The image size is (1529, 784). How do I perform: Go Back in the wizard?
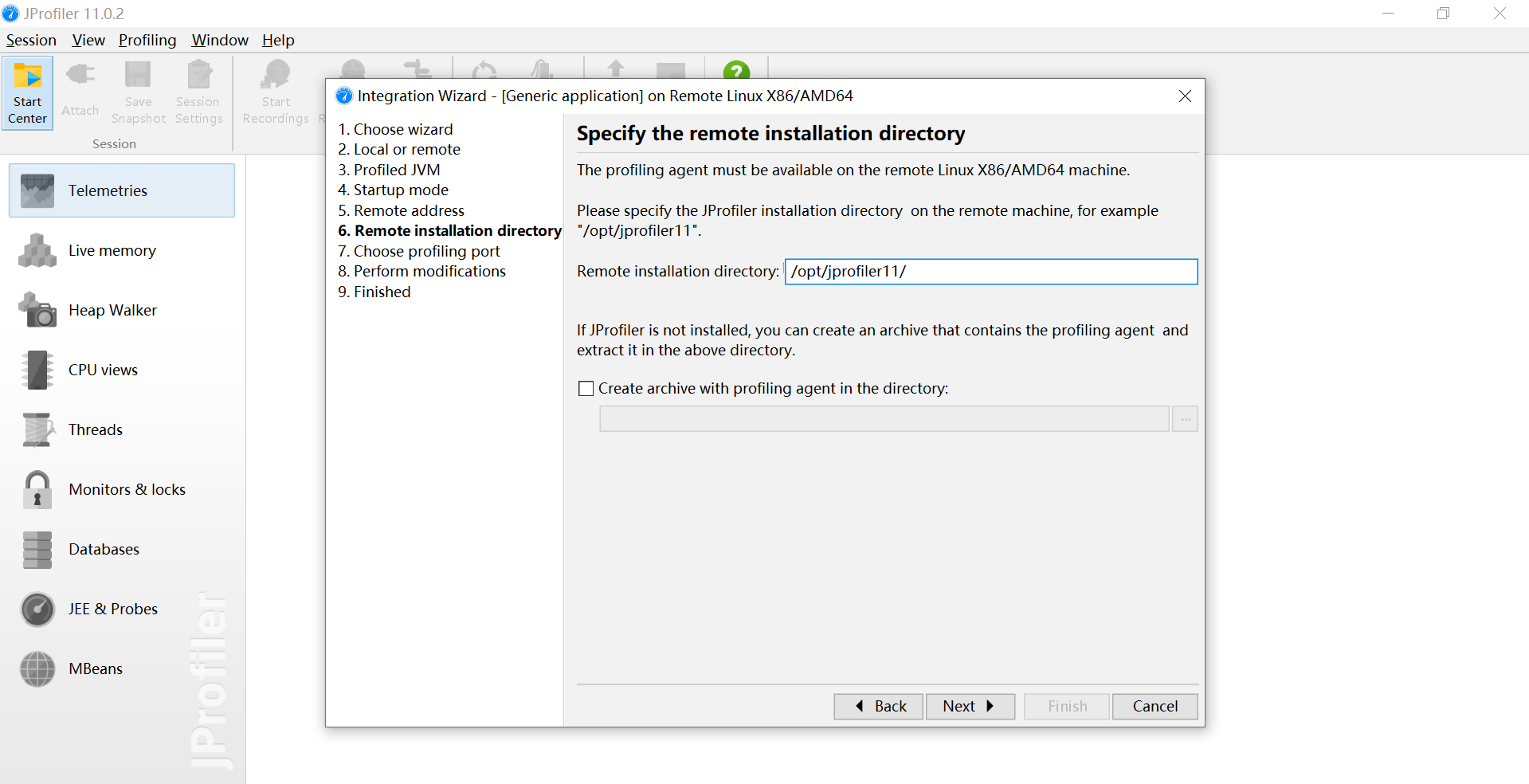click(879, 706)
